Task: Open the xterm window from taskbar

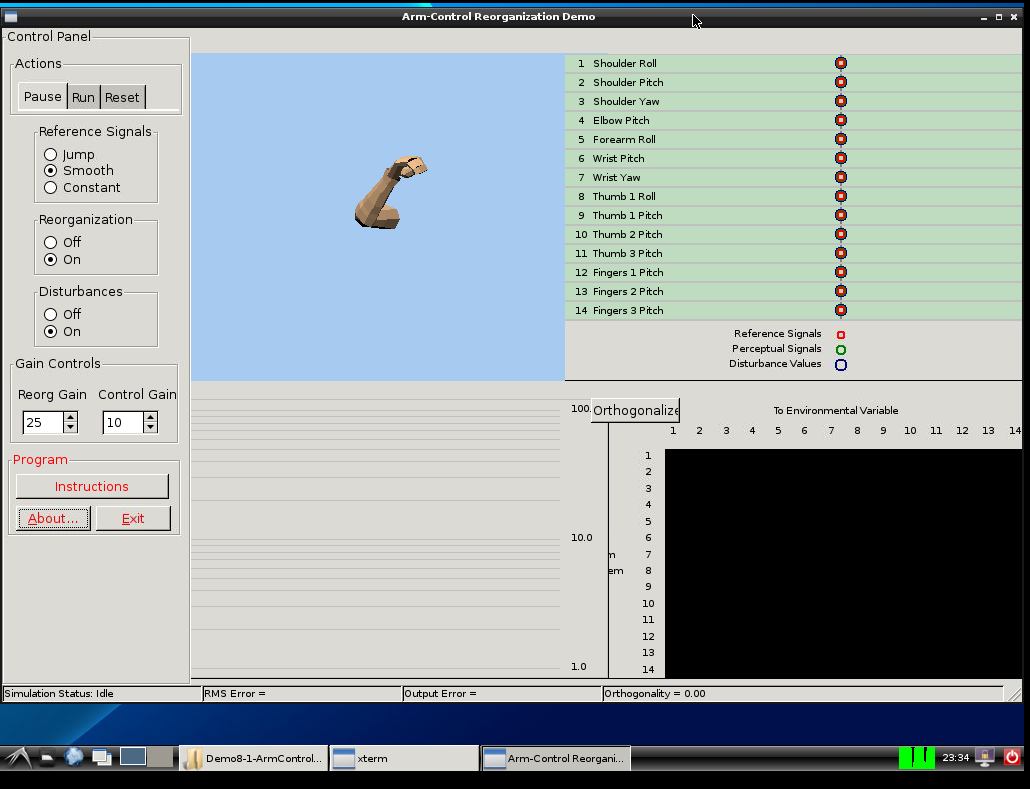Action: click(403, 758)
